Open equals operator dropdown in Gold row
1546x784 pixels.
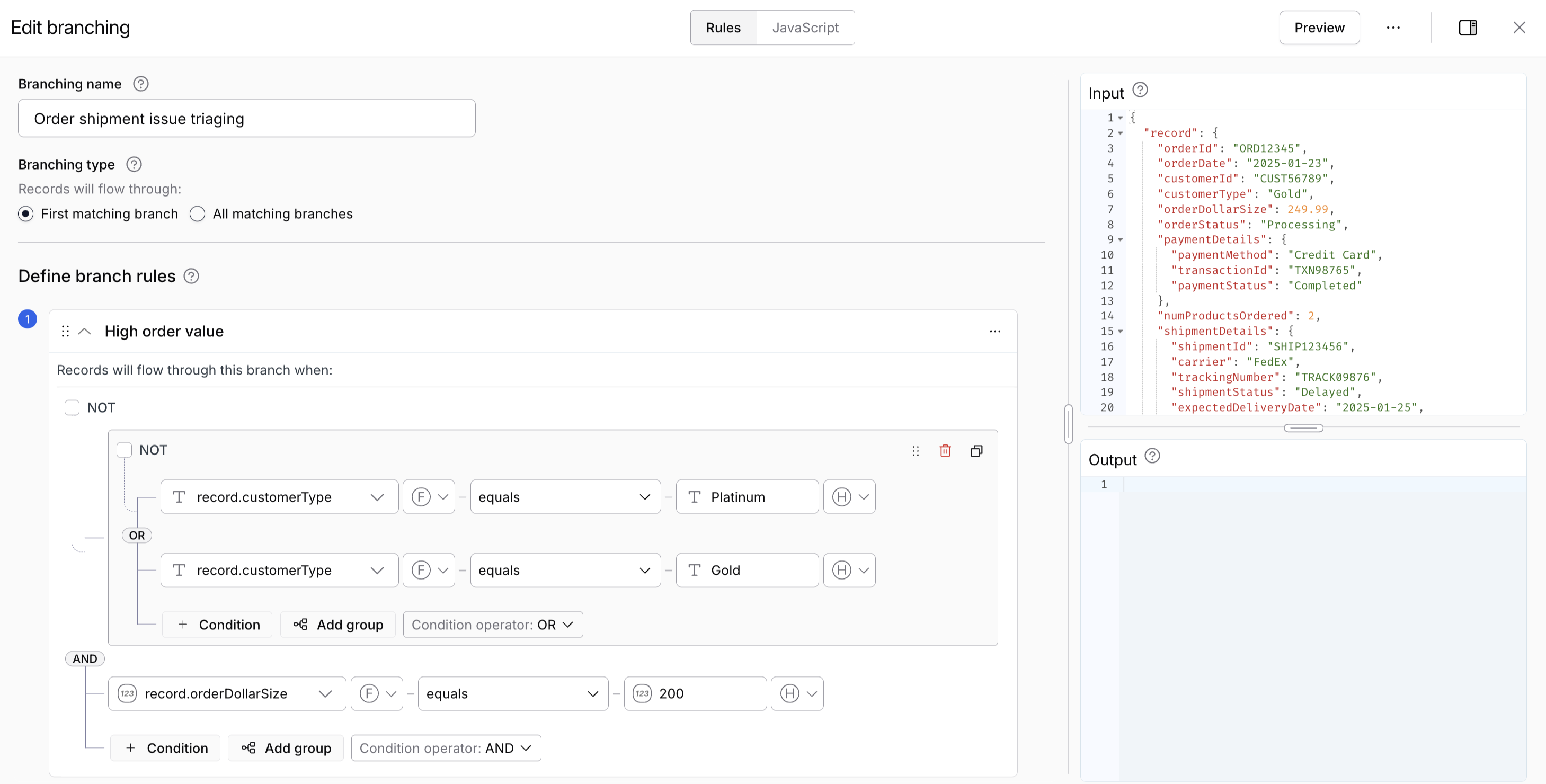click(x=565, y=571)
